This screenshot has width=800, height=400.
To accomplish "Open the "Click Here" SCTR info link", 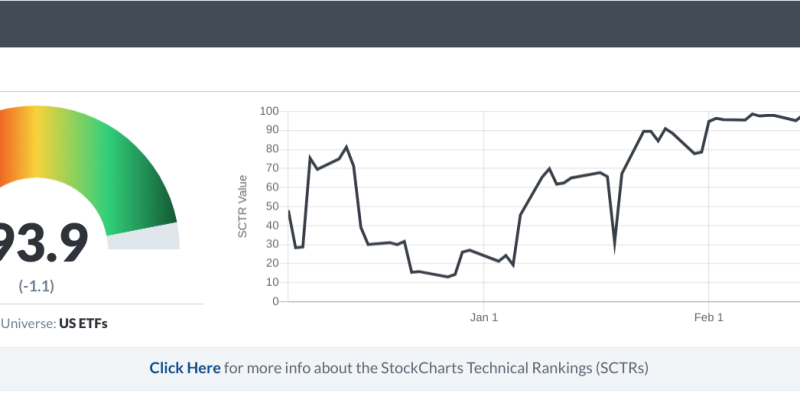I will pos(185,368).
